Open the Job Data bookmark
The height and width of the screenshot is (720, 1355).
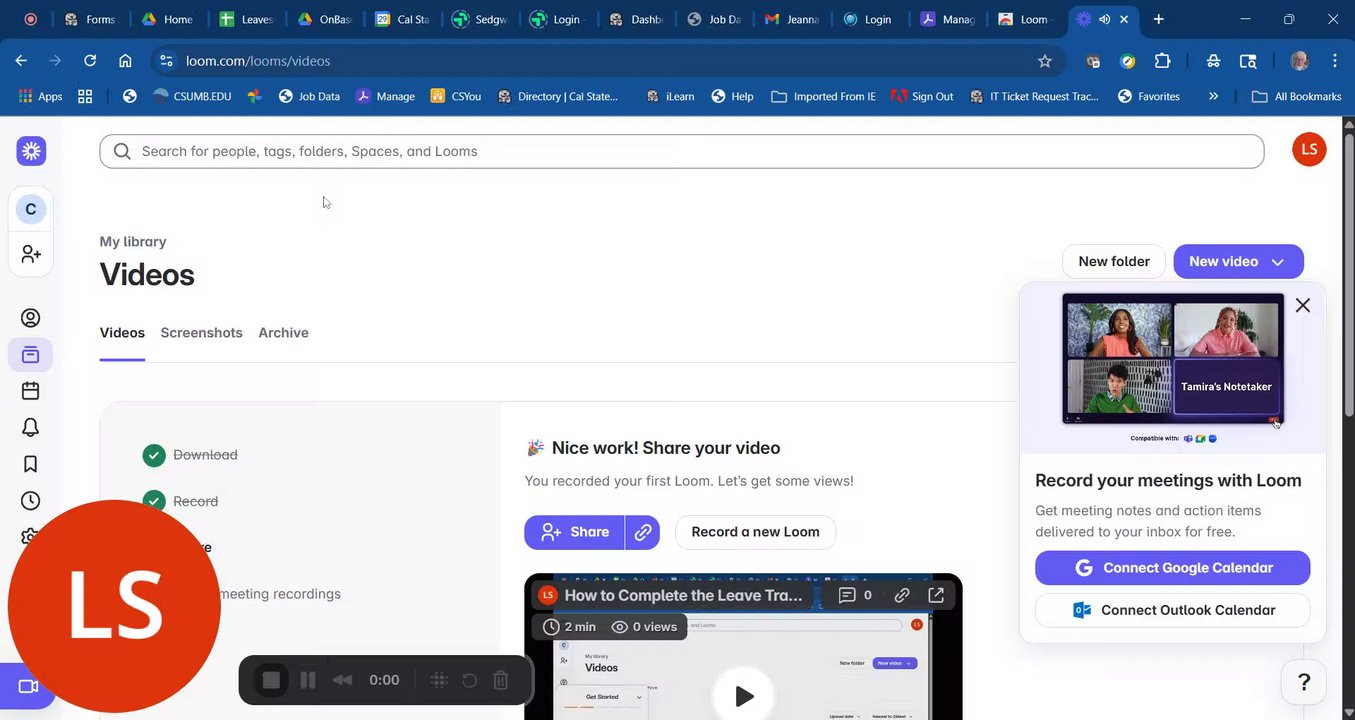pyautogui.click(x=309, y=97)
